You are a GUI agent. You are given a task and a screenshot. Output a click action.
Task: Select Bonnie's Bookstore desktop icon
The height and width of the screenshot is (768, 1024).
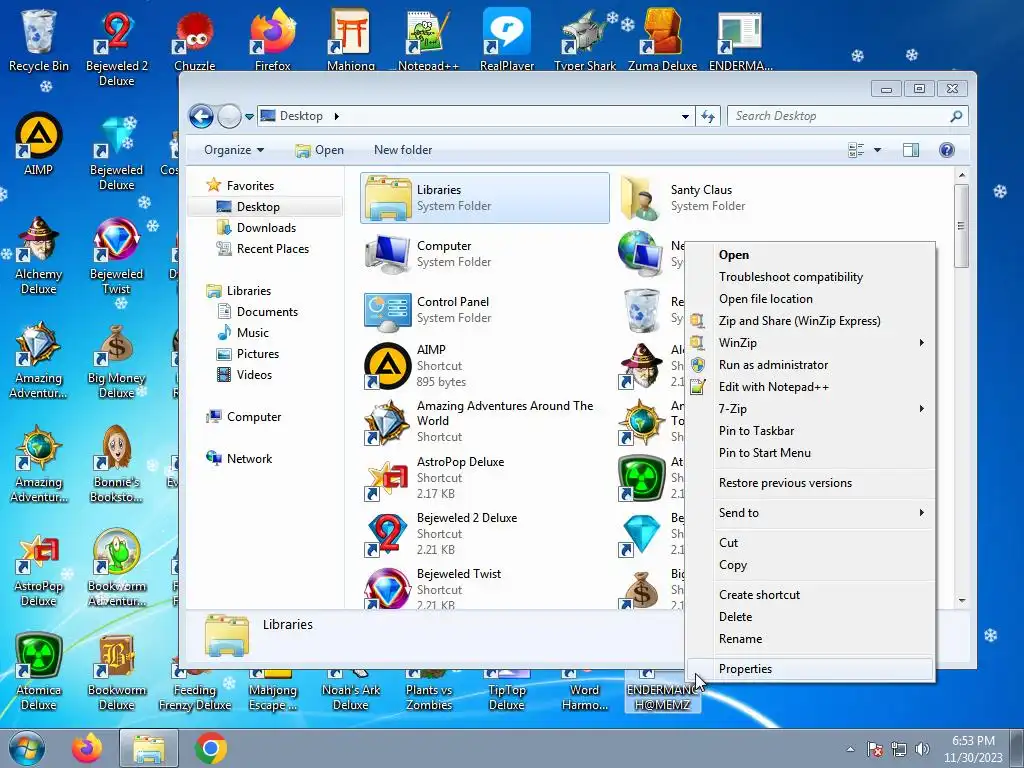116,464
